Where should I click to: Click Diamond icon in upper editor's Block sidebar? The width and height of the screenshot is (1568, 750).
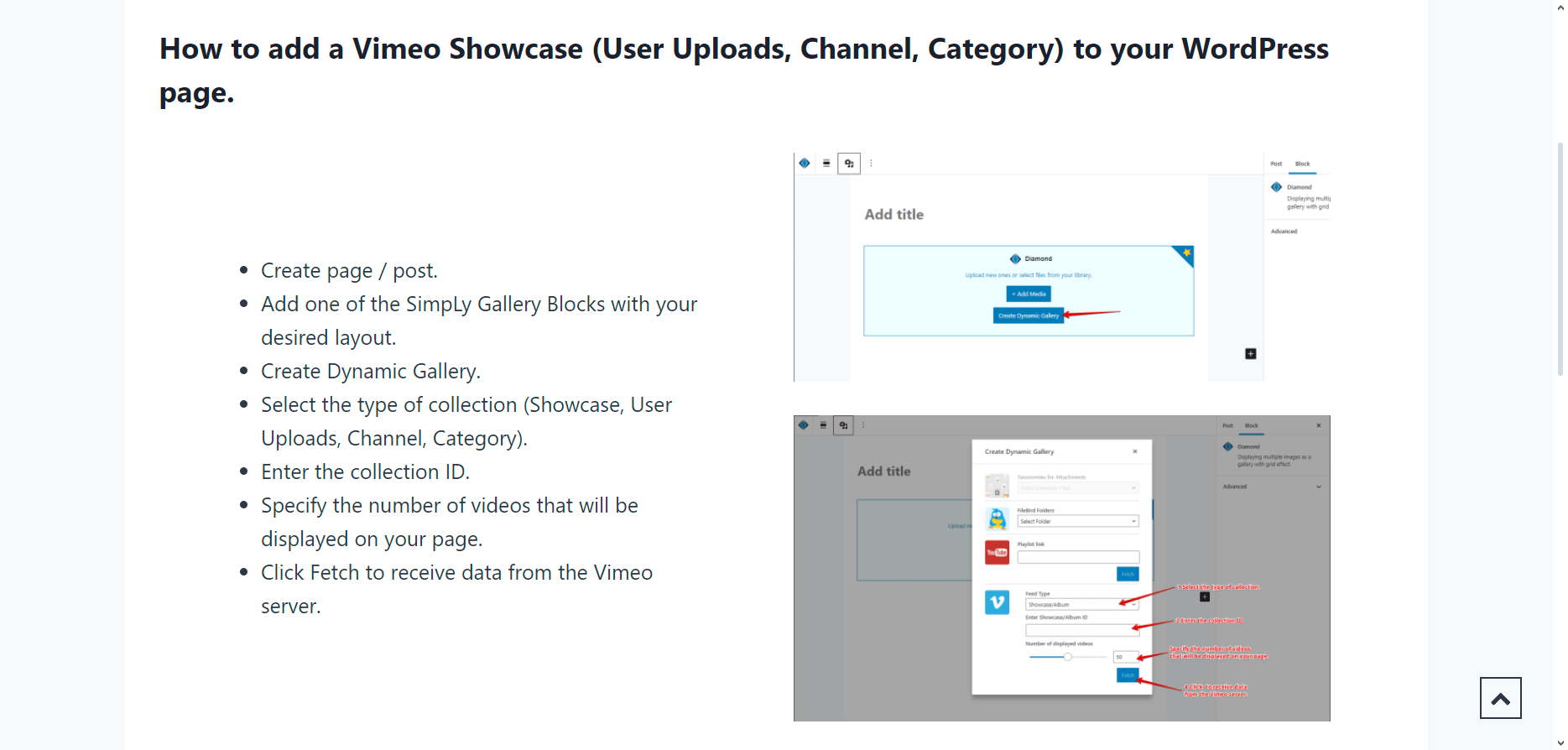1276,187
